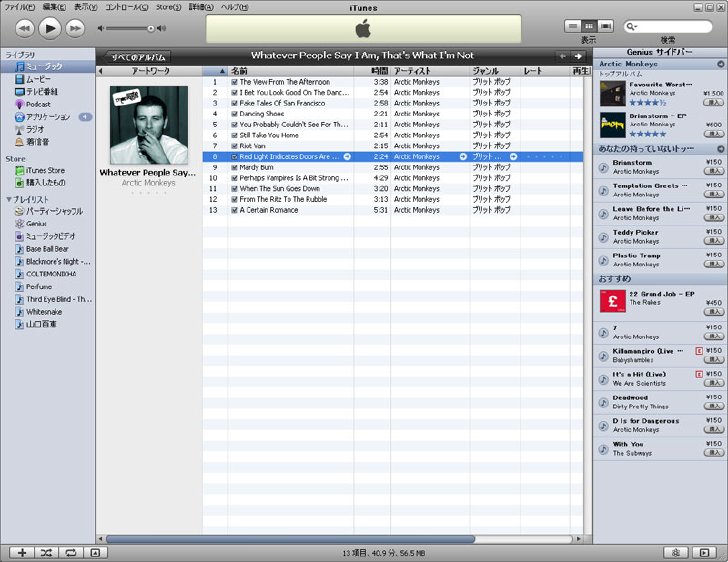Uncheck Dancing Shoes track checkbox

tap(234, 114)
